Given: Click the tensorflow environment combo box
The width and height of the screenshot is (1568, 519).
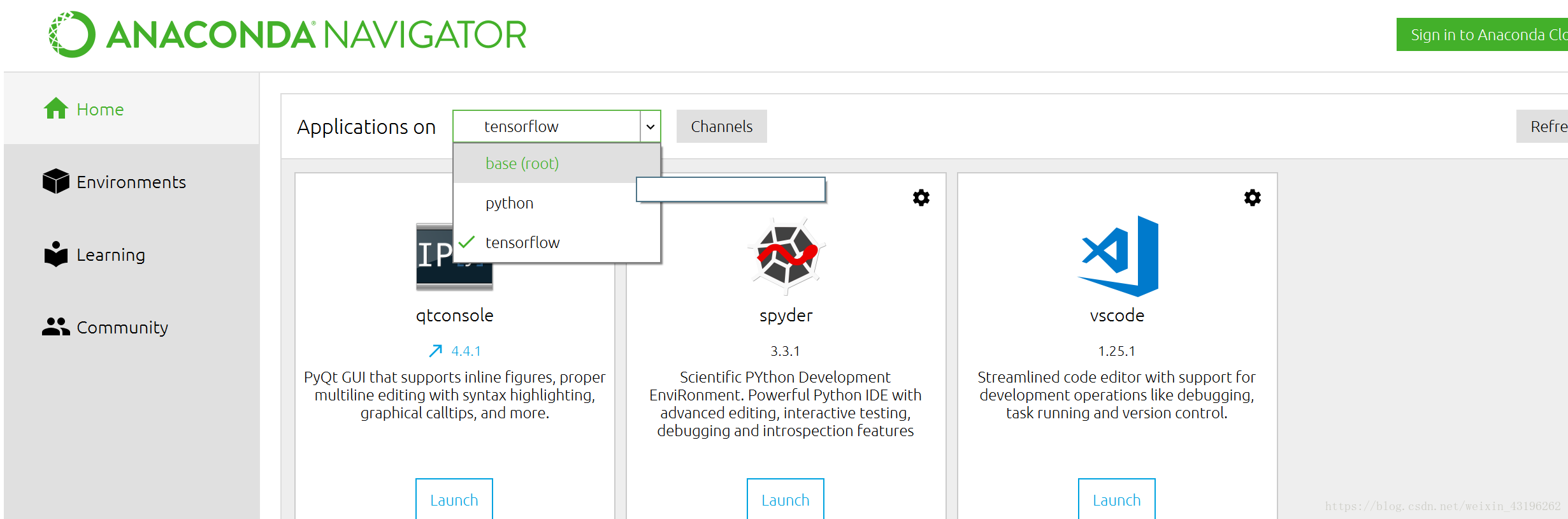Looking at the screenshot, I should pyautogui.click(x=556, y=126).
